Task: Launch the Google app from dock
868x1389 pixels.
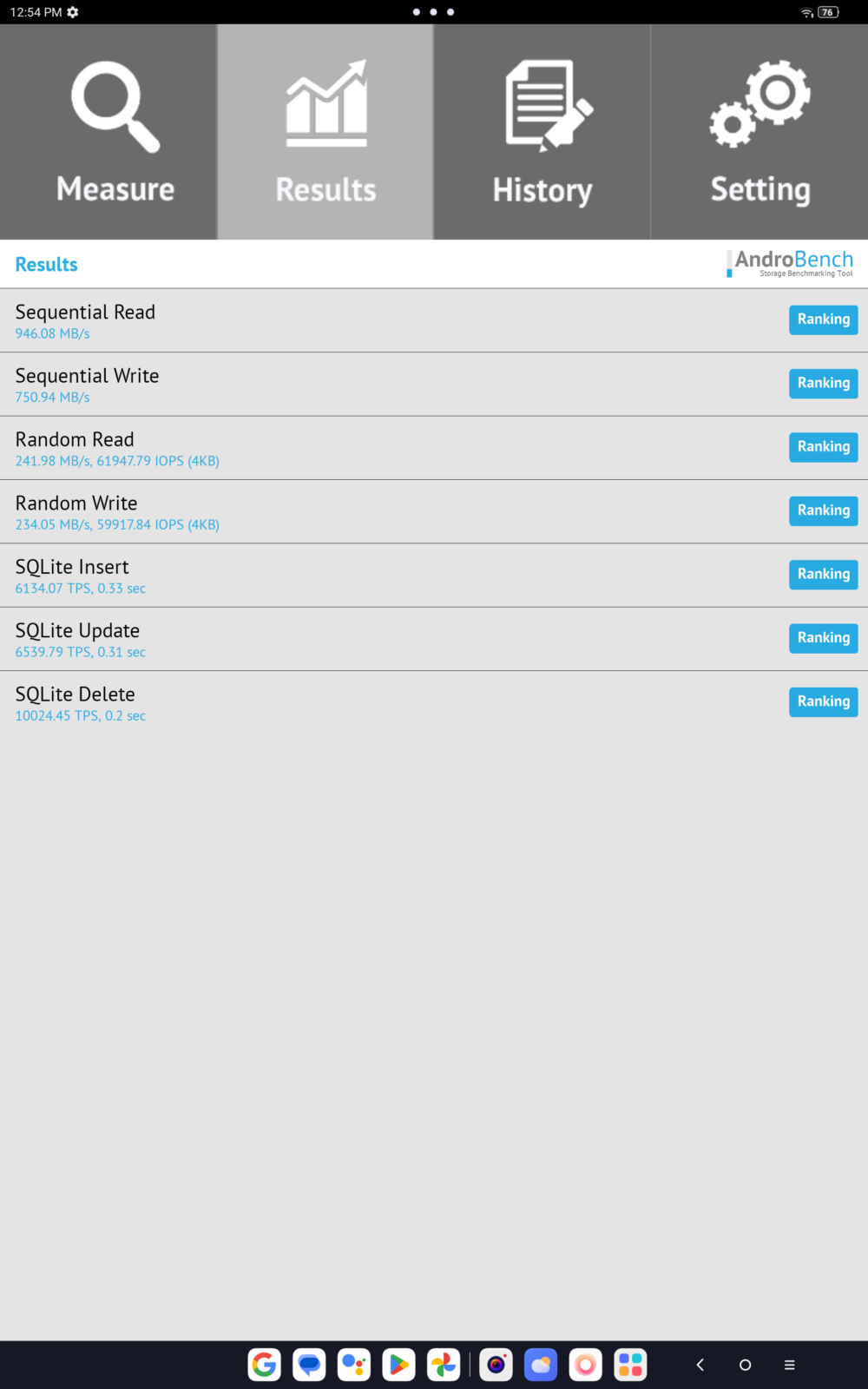Action: tap(265, 1365)
